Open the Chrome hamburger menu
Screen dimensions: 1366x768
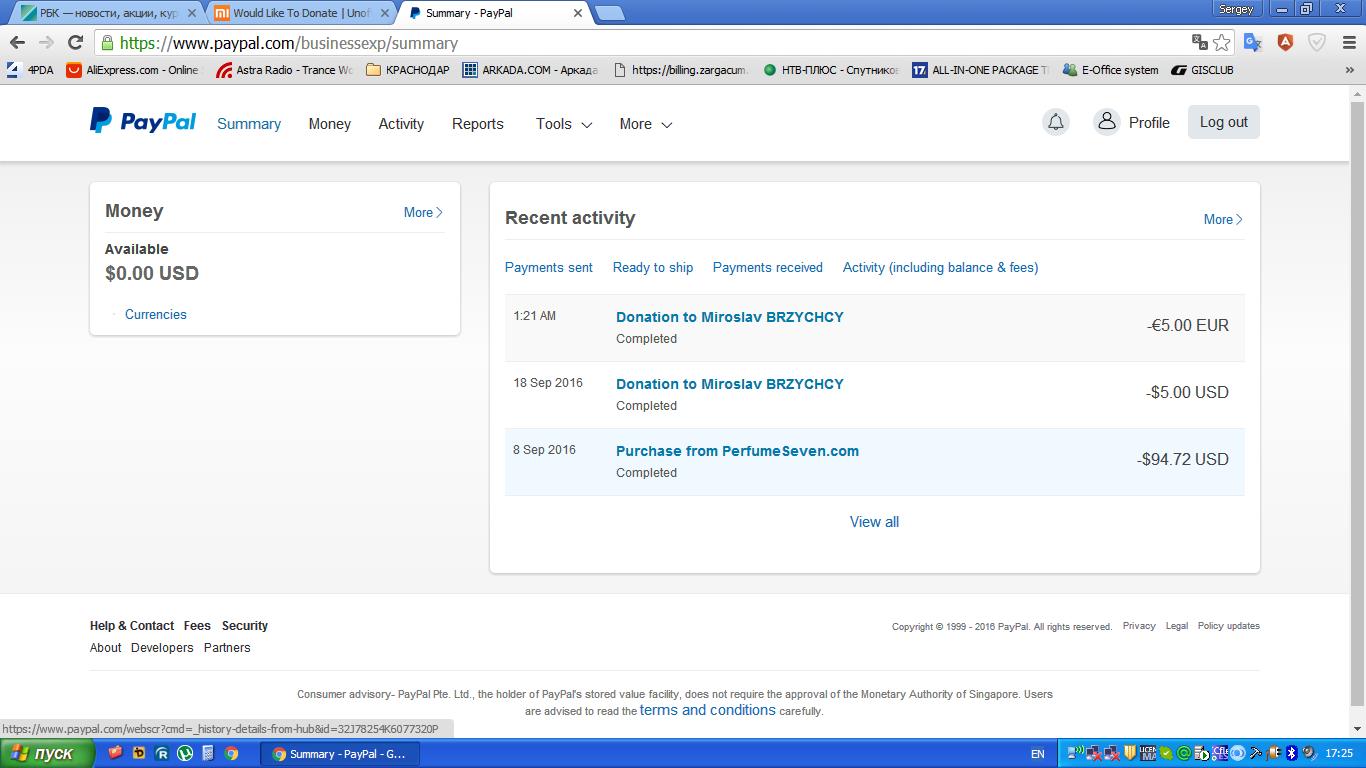click(1348, 43)
